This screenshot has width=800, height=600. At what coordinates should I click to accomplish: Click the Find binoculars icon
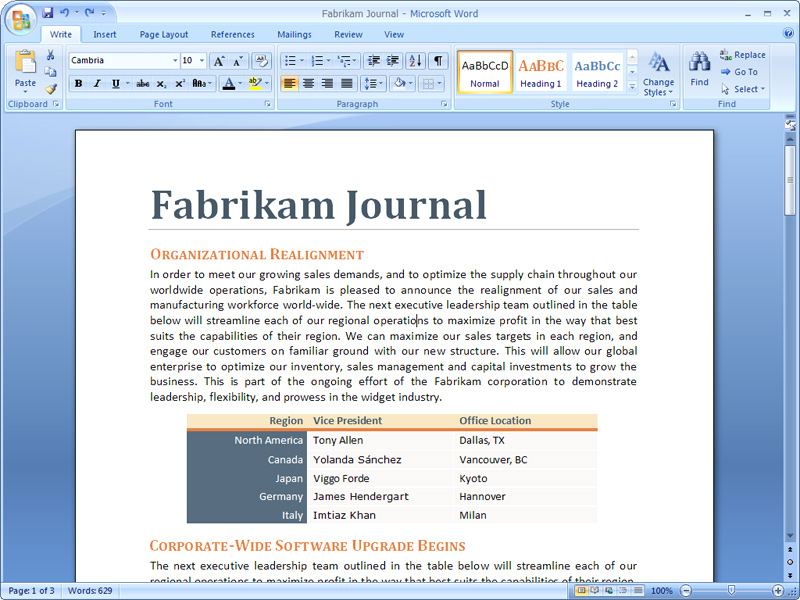click(x=699, y=64)
